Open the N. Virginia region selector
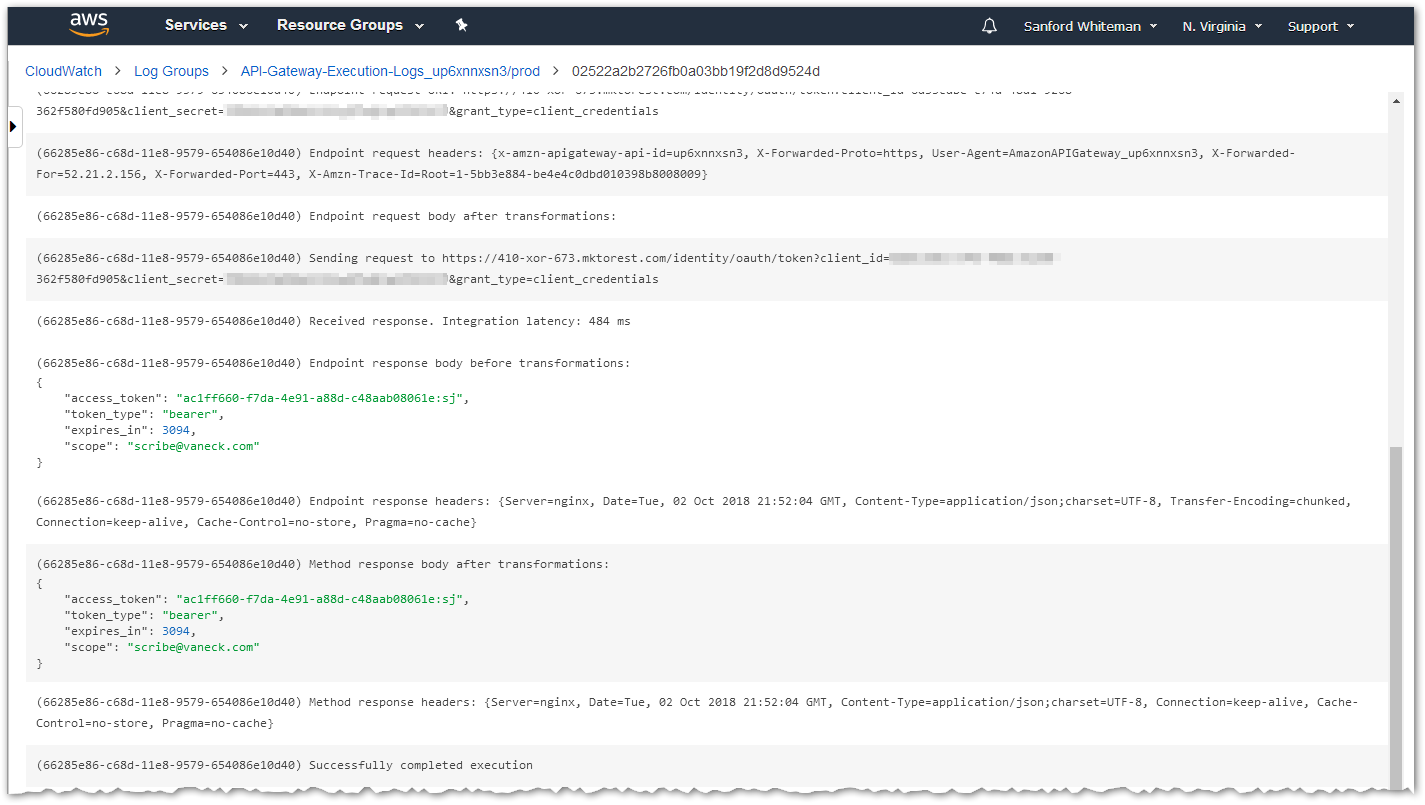 pos(1222,26)
